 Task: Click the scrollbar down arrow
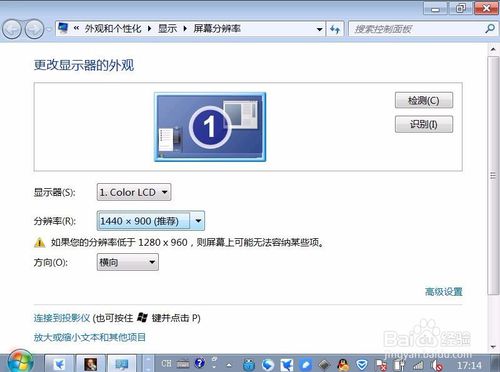493,347
